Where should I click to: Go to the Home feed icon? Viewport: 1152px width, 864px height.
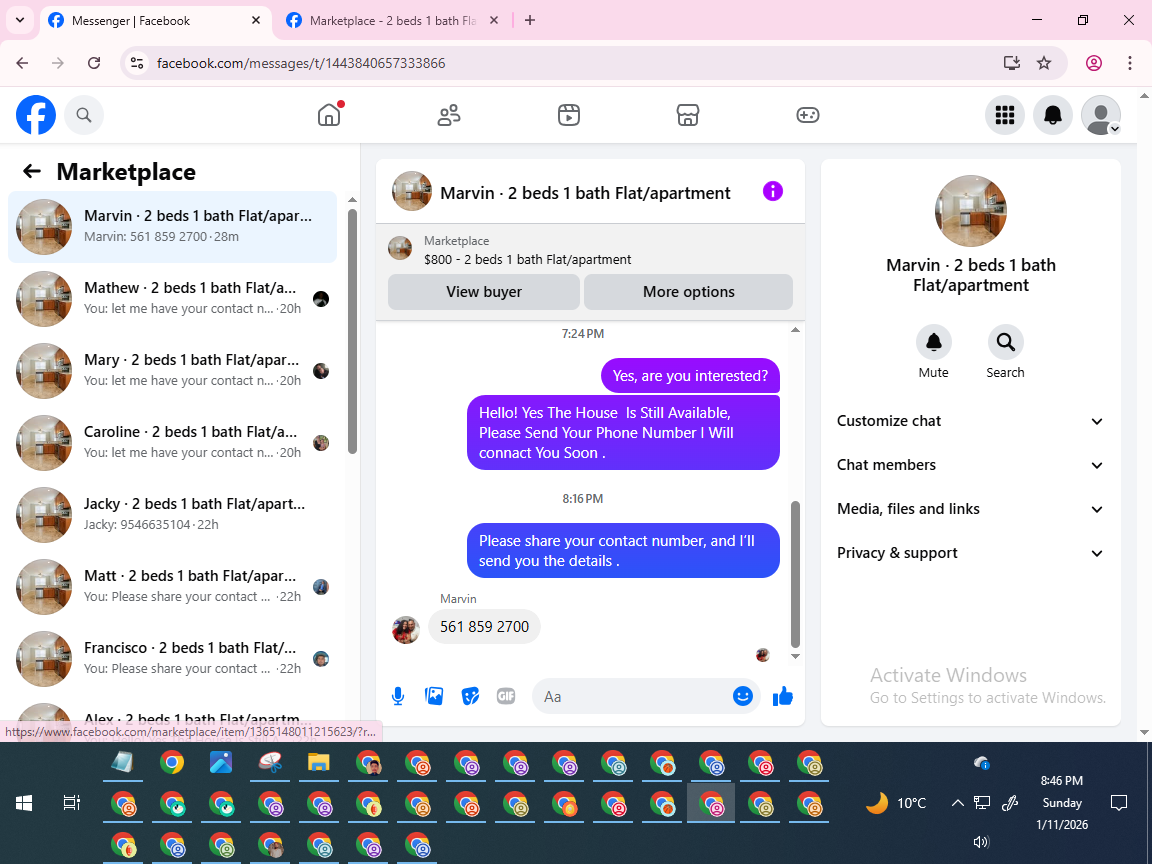point(329,115)
